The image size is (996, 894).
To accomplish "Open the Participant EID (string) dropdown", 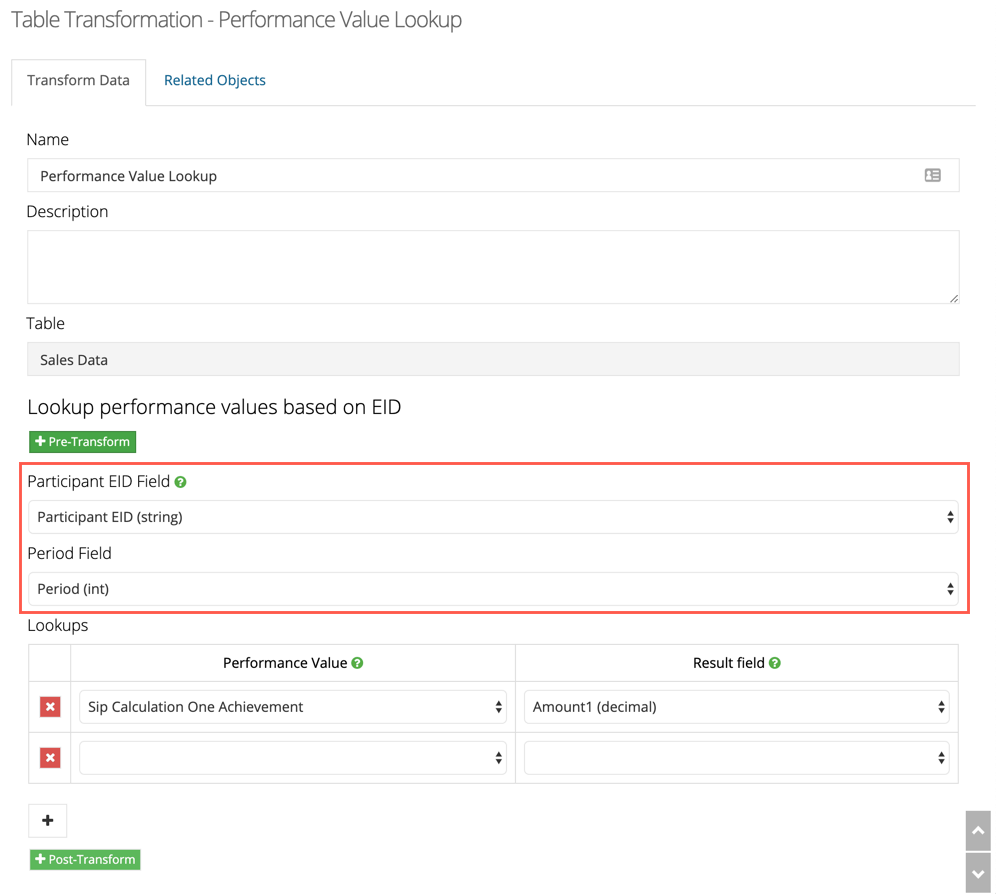I will tap(493, 517).
